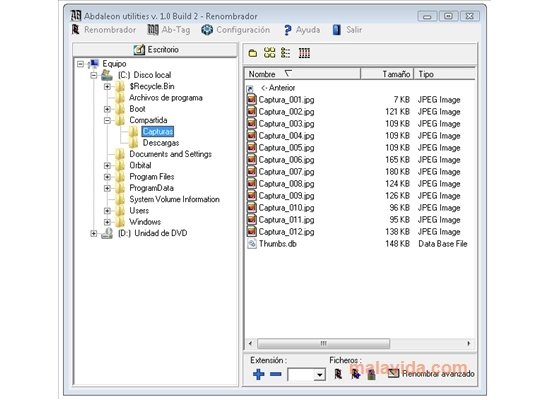Expand the ProgramData folder node
This screenshot has width=550, height=400.
tap(107, 188)
